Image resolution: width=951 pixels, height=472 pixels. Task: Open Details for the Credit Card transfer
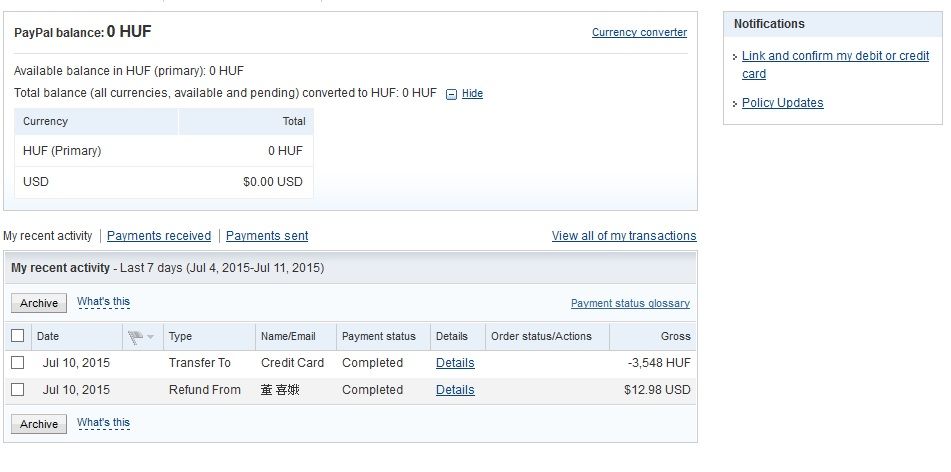click(x=455, y=363)
